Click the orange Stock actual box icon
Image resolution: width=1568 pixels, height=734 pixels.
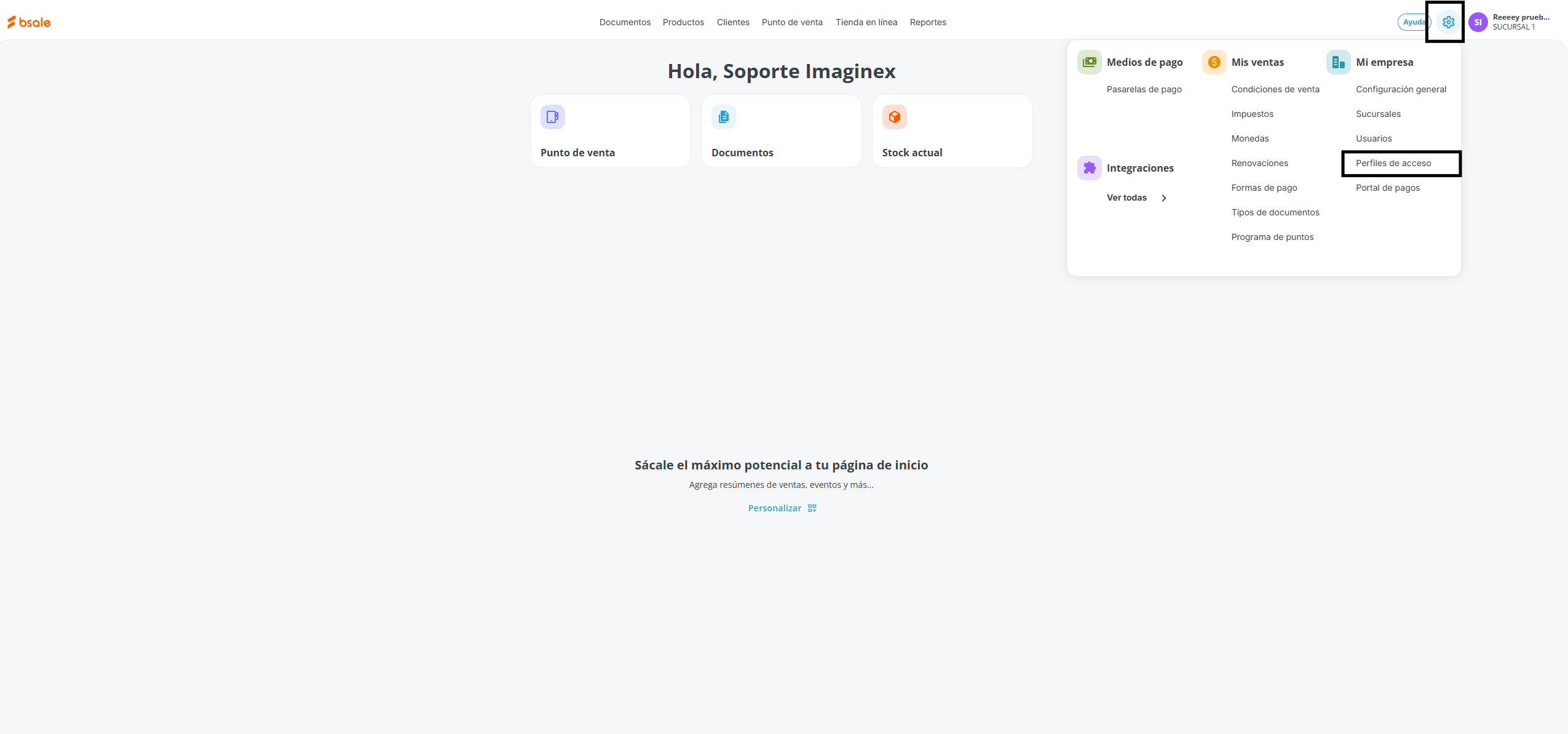(x=894, y=117)
